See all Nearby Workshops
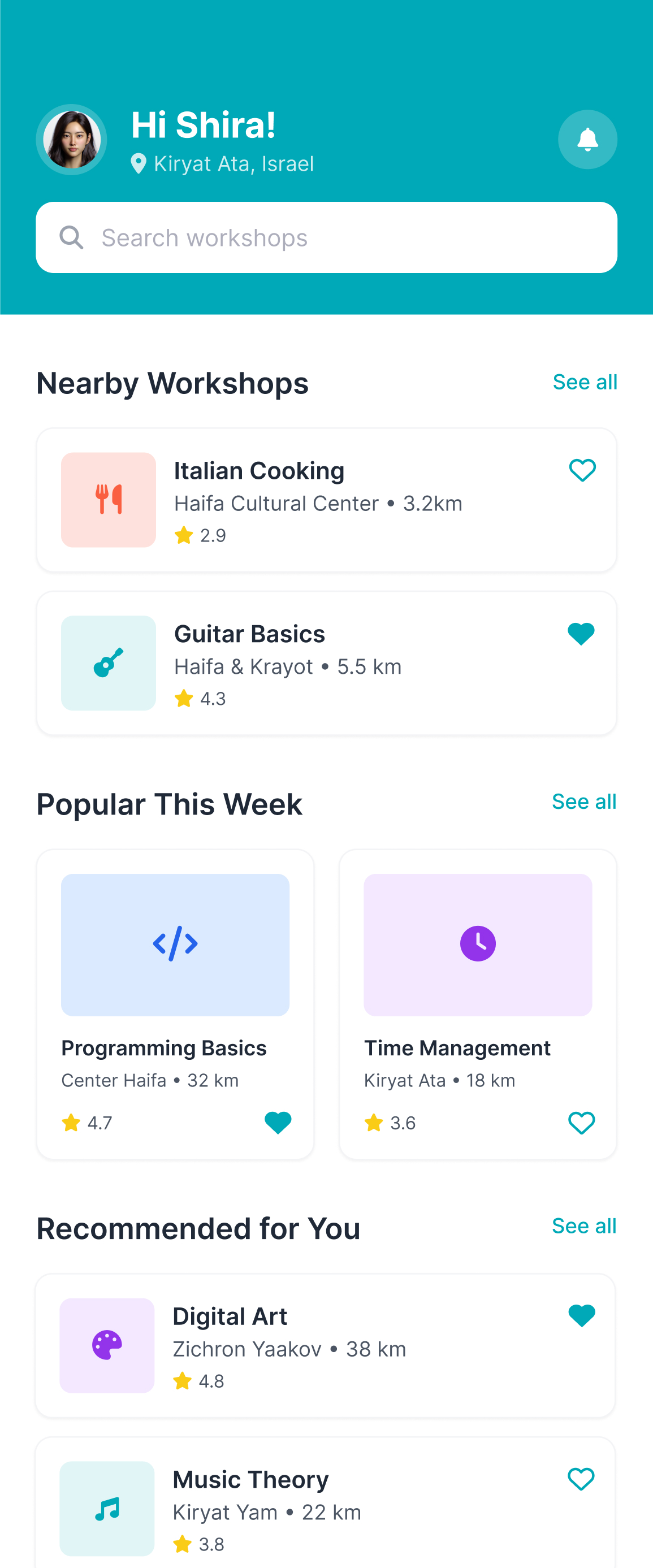653x1568 pixels. tap(585, 382)
